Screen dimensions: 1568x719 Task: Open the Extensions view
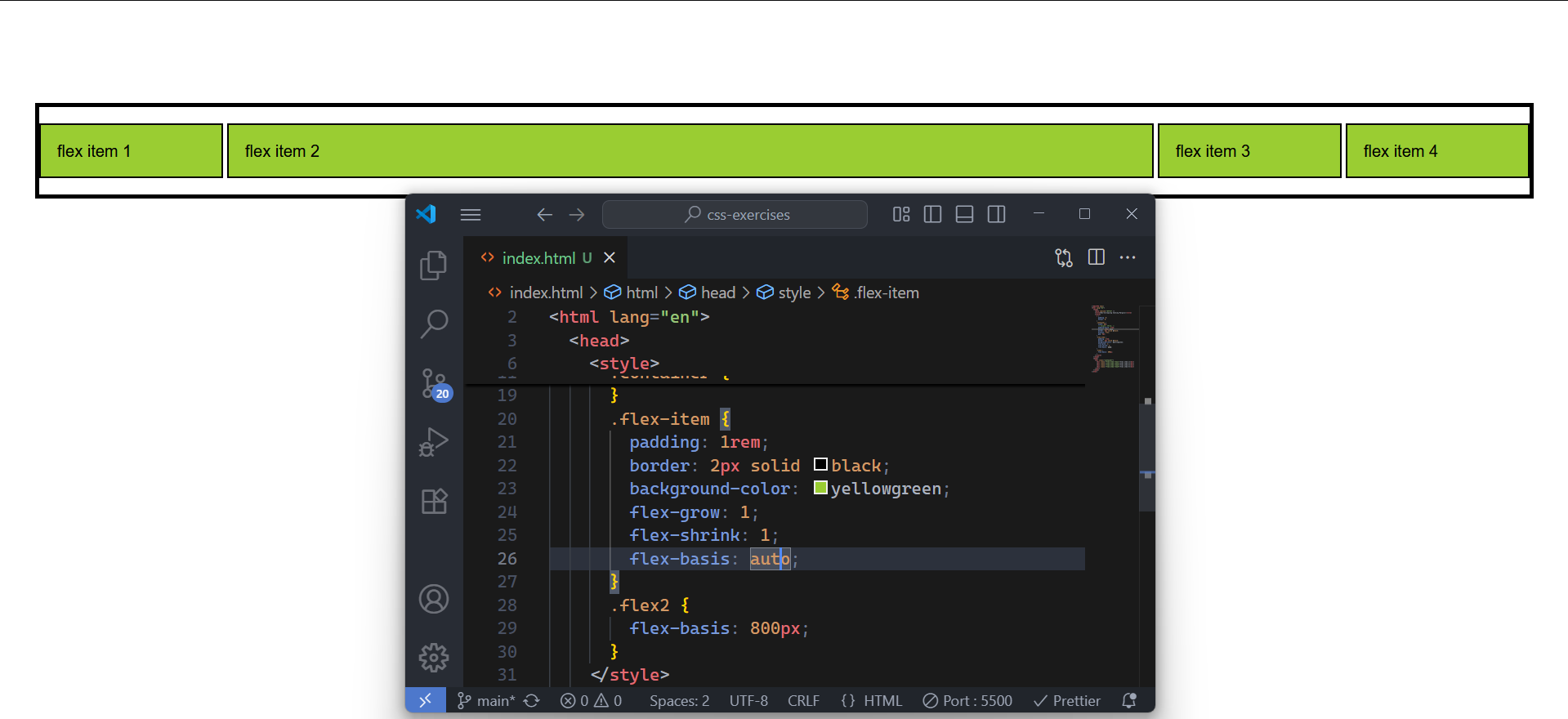coord(434,501)
